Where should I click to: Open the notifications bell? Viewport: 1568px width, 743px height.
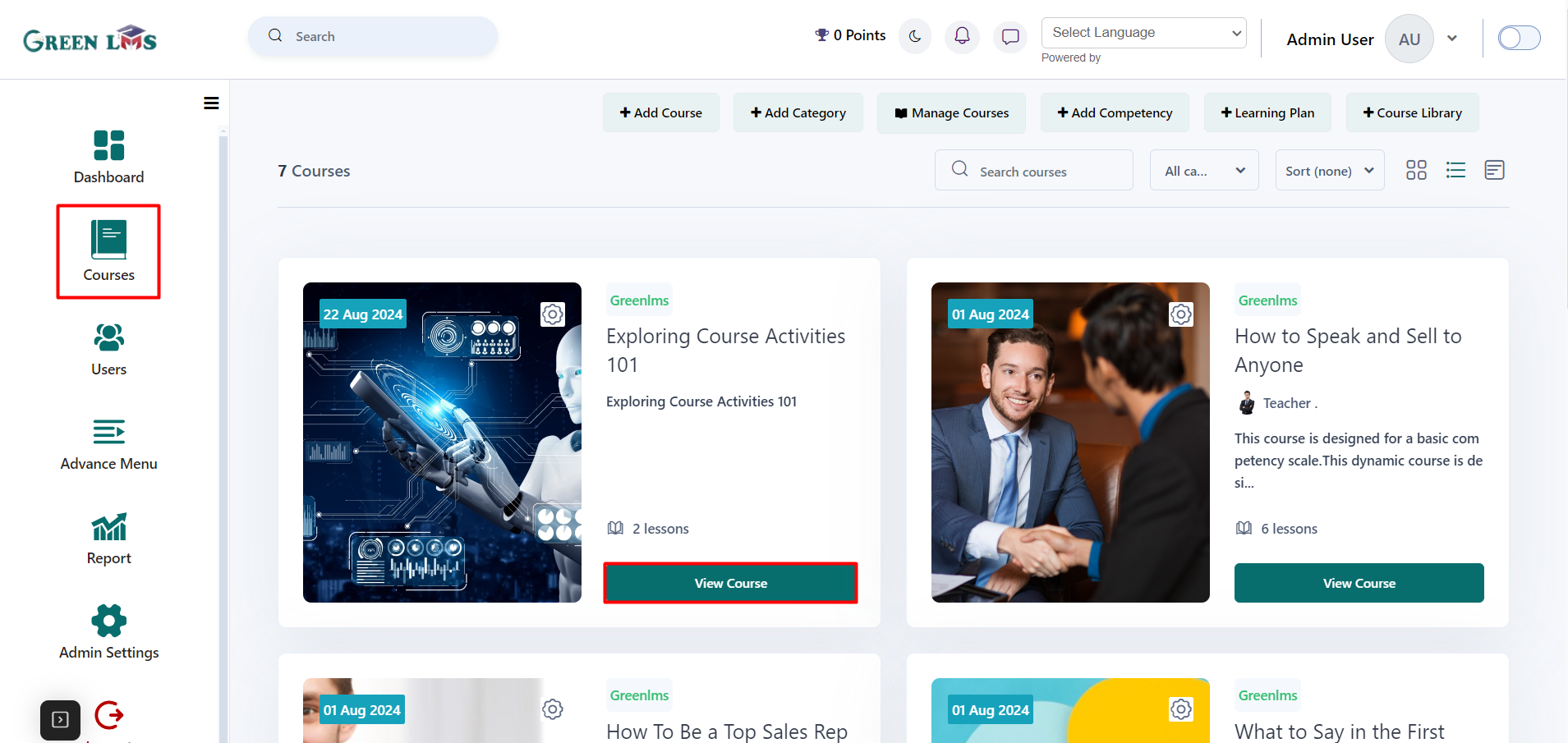point(962,36)
